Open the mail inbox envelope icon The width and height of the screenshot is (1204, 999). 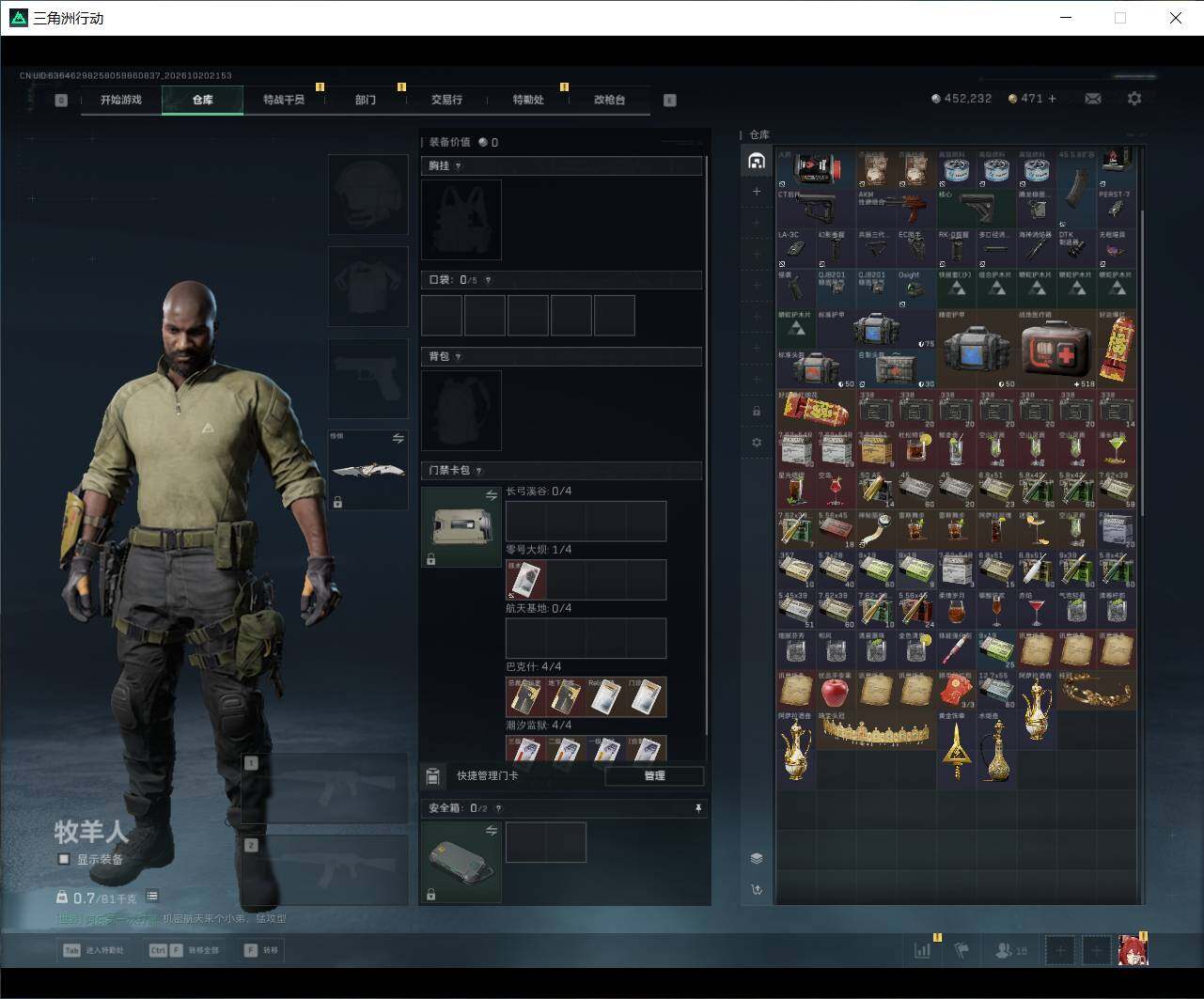pyautogui.click(x=1092, y=99)
